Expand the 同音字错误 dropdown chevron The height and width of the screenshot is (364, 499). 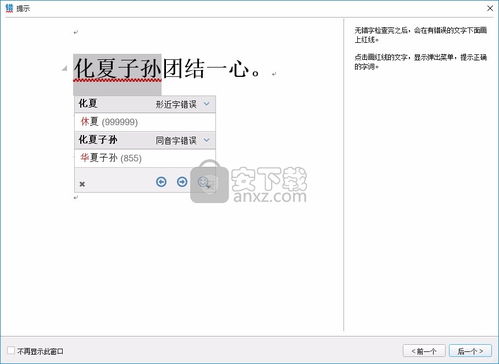[206, 140]
